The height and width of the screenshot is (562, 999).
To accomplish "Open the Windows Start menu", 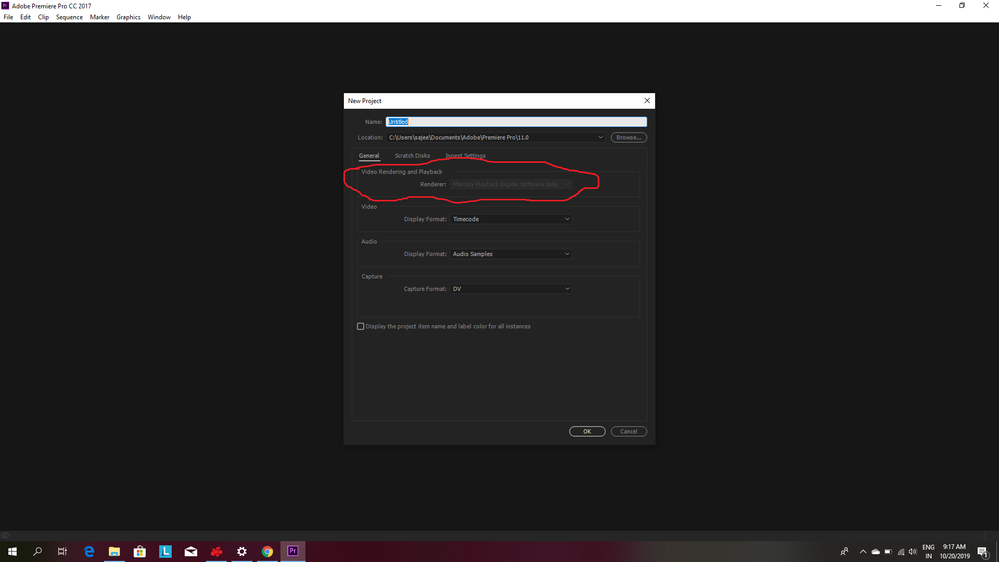I will pos(12,551).
